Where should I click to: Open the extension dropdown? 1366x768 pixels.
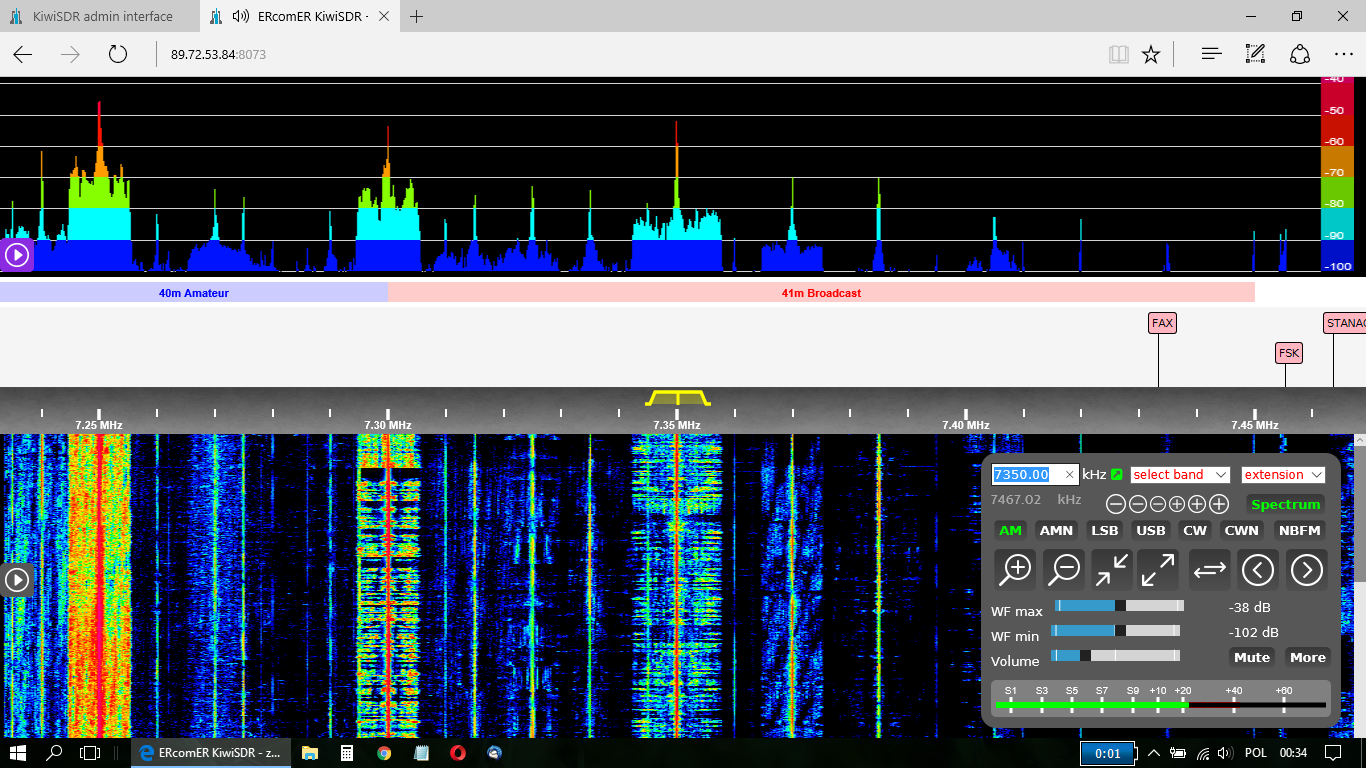click(x=1283, y=475)
